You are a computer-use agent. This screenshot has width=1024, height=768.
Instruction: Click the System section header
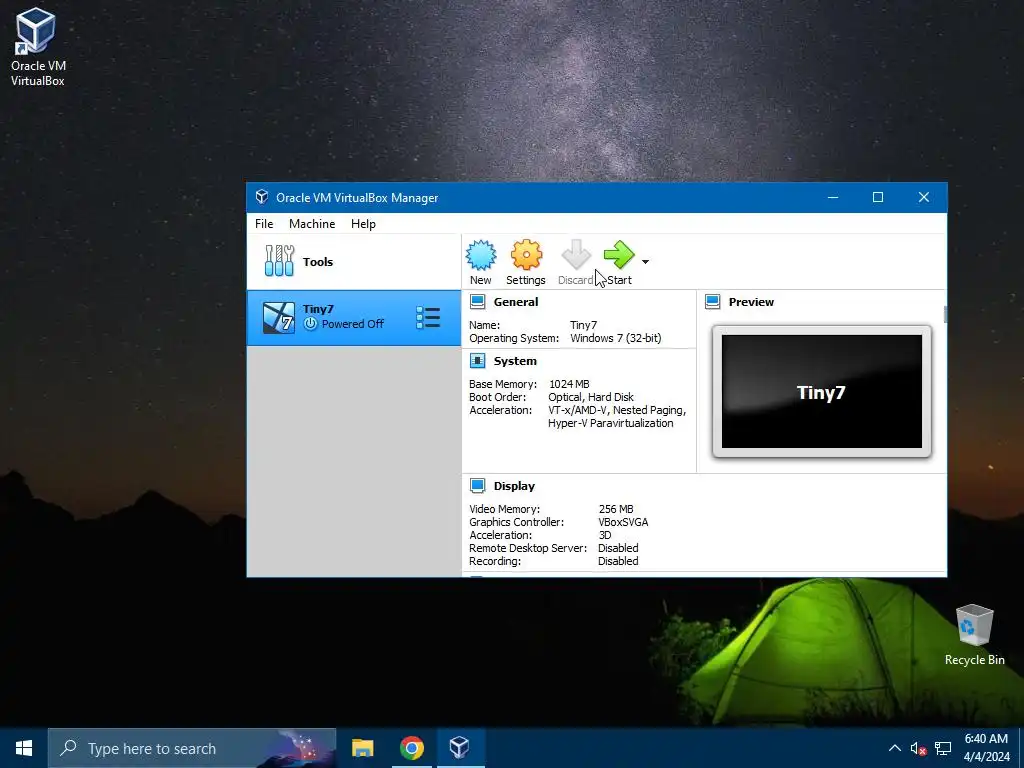(x=515, y=361)
